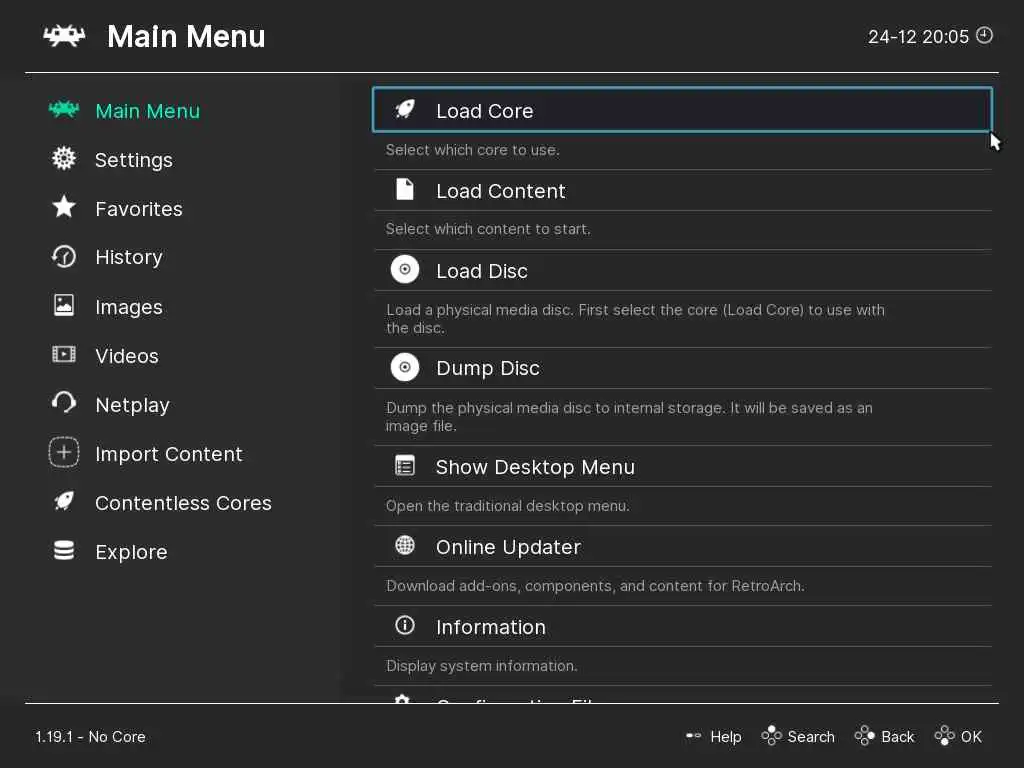Click the Videos film icon
The width and height of the screenshot is (1024, 768).
pos(64,355)
